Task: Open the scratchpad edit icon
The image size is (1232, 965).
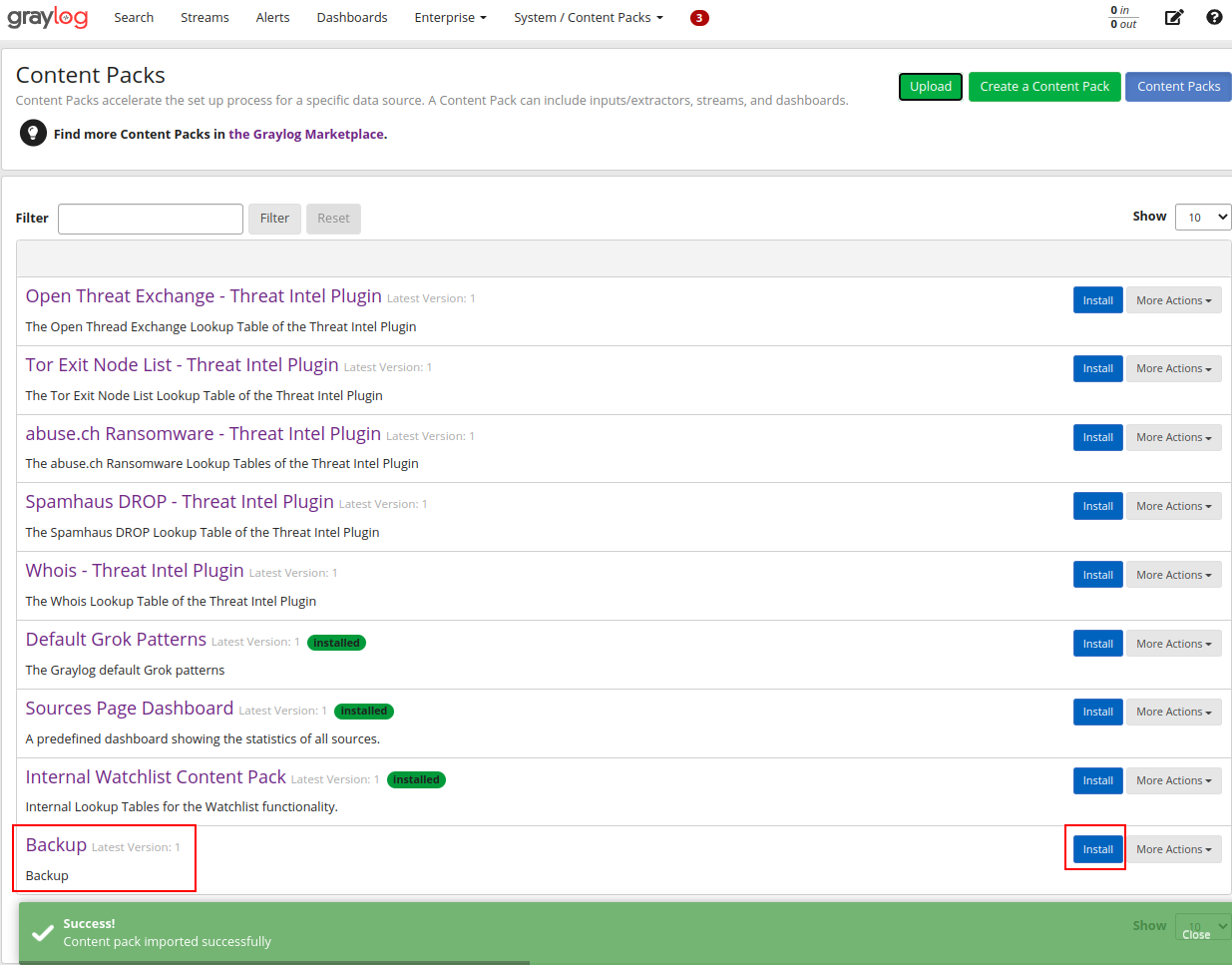Action: (x=1174, y=17)
